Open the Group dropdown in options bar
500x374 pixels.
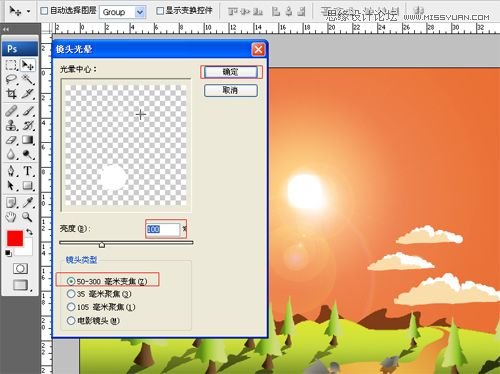point(123,12)
